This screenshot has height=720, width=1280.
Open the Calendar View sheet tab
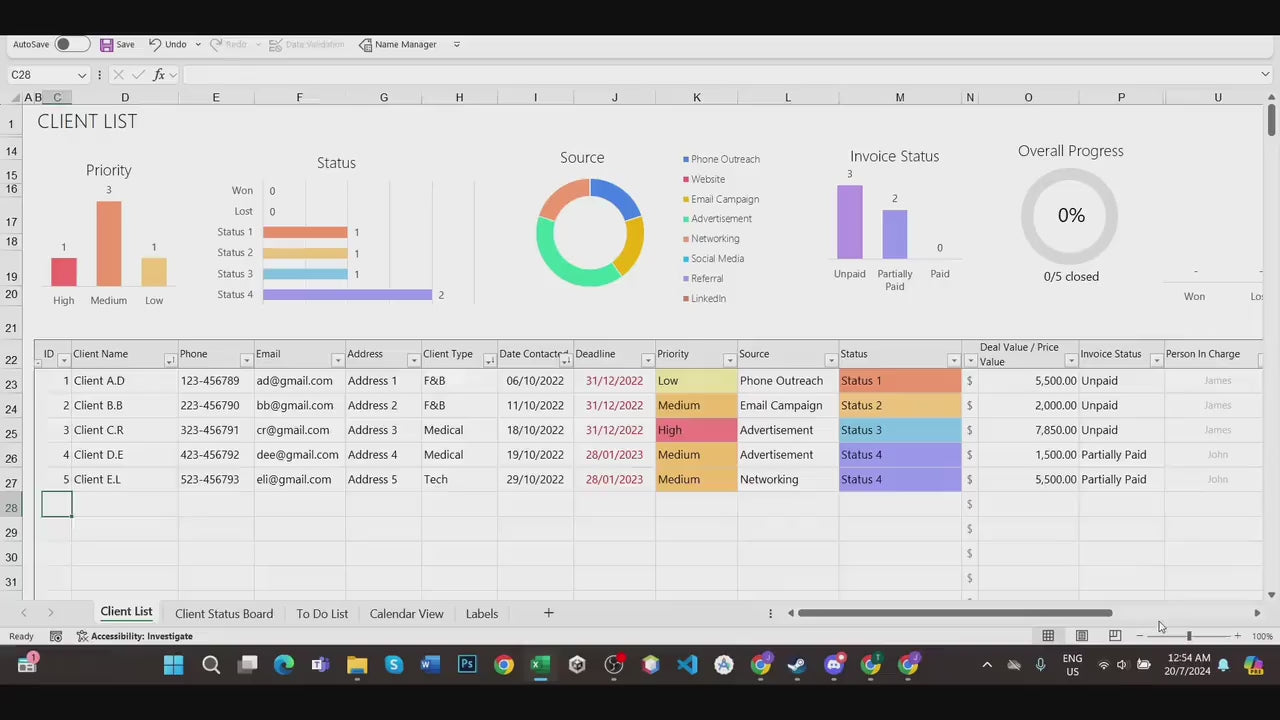406,614
